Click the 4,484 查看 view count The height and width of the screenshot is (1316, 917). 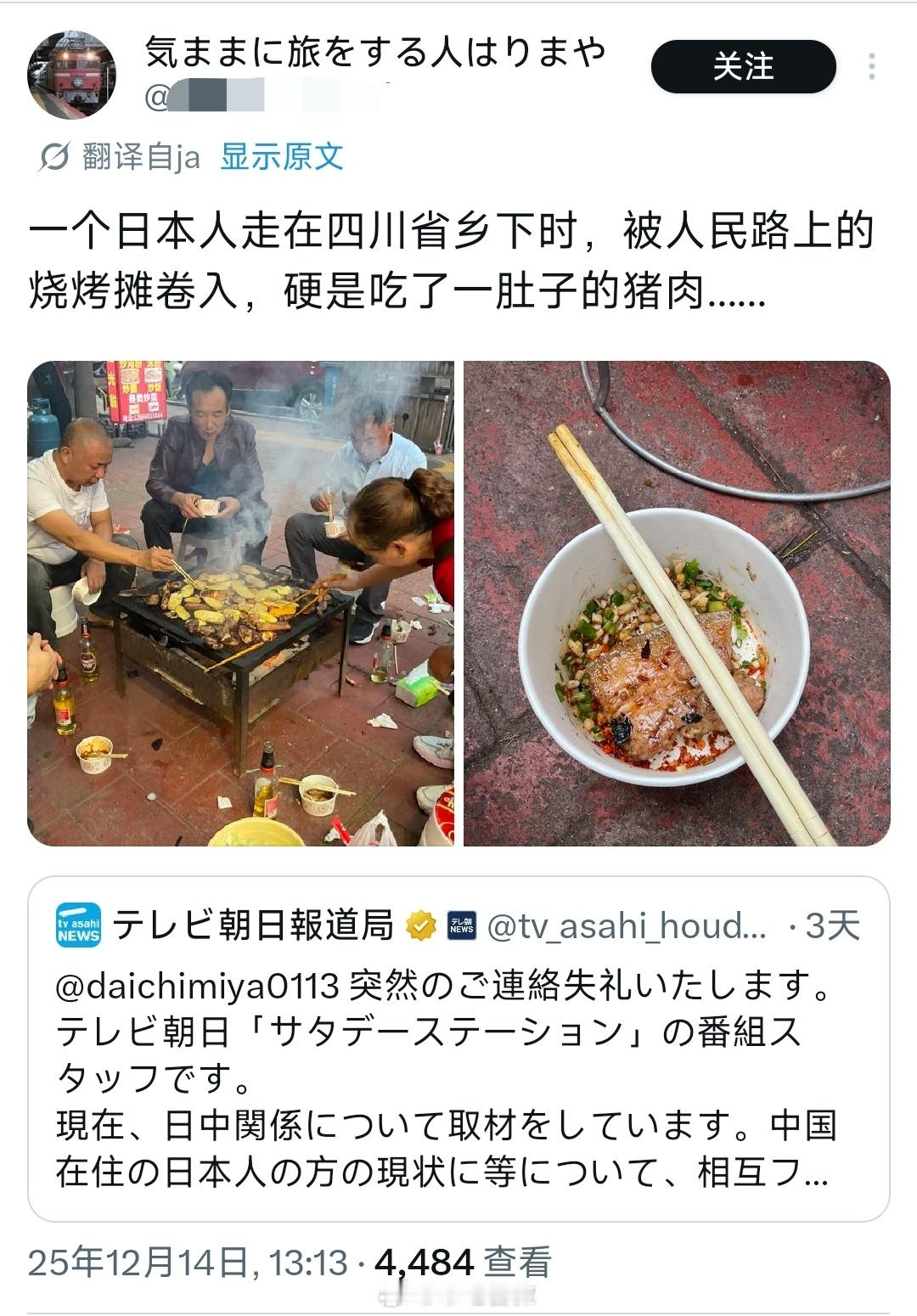pyautogui.click(x=463, y=1263)
